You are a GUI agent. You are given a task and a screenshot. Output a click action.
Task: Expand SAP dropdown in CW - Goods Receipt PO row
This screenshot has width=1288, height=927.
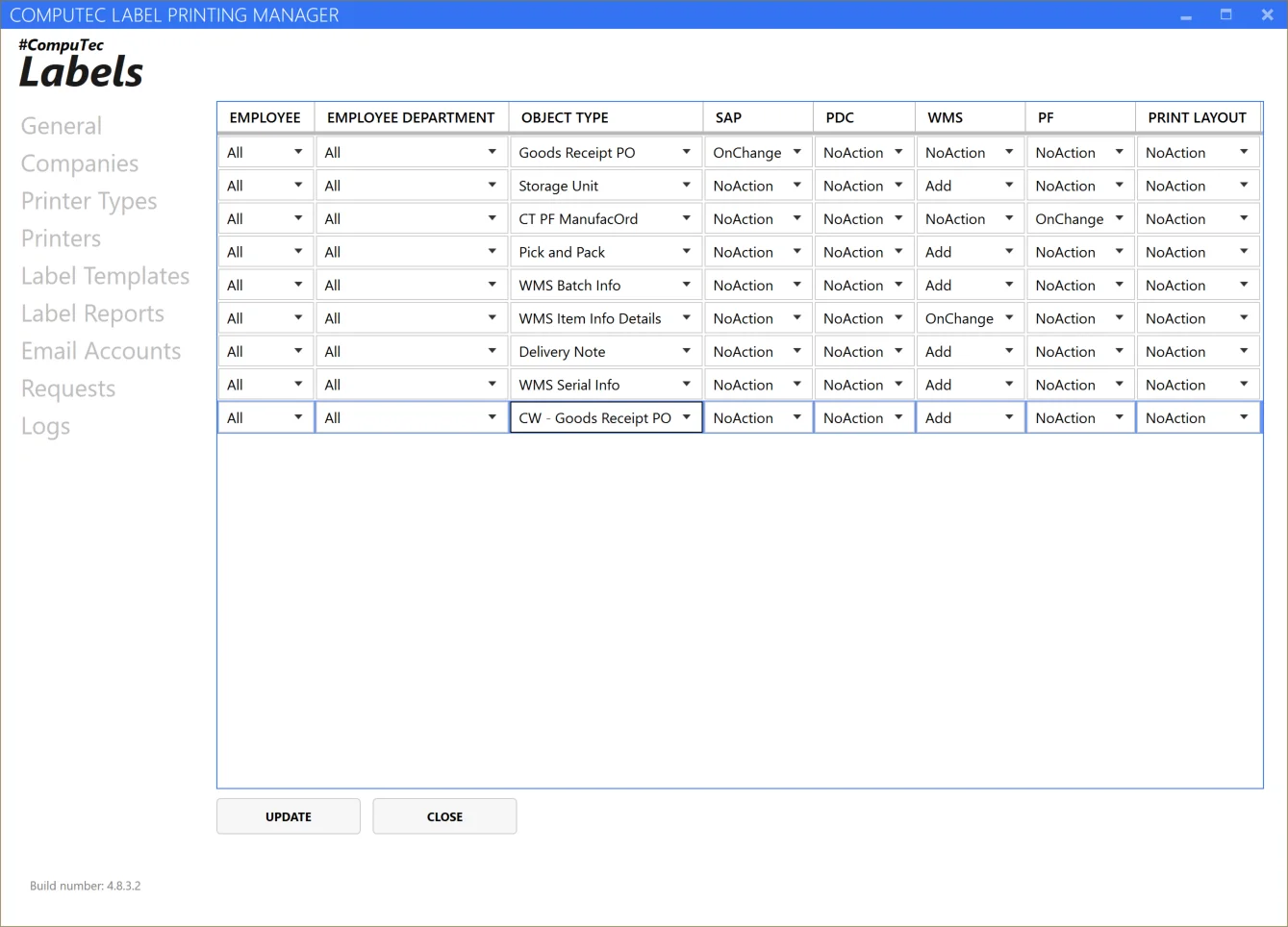[x=758, y=418]
